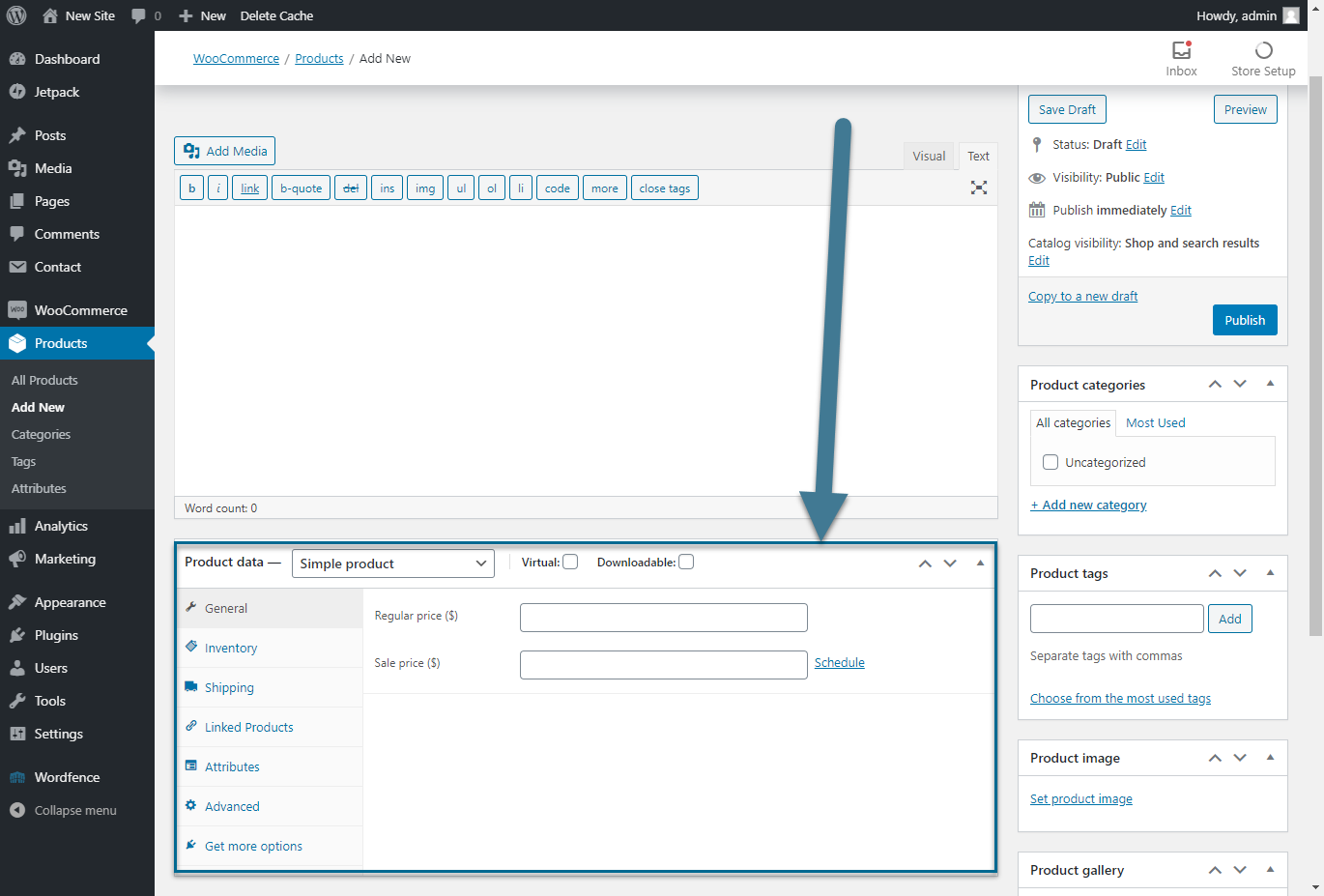Switch to the Visual editor tab
Viewport: 1324px width, 896px height.
pos(929,156)
